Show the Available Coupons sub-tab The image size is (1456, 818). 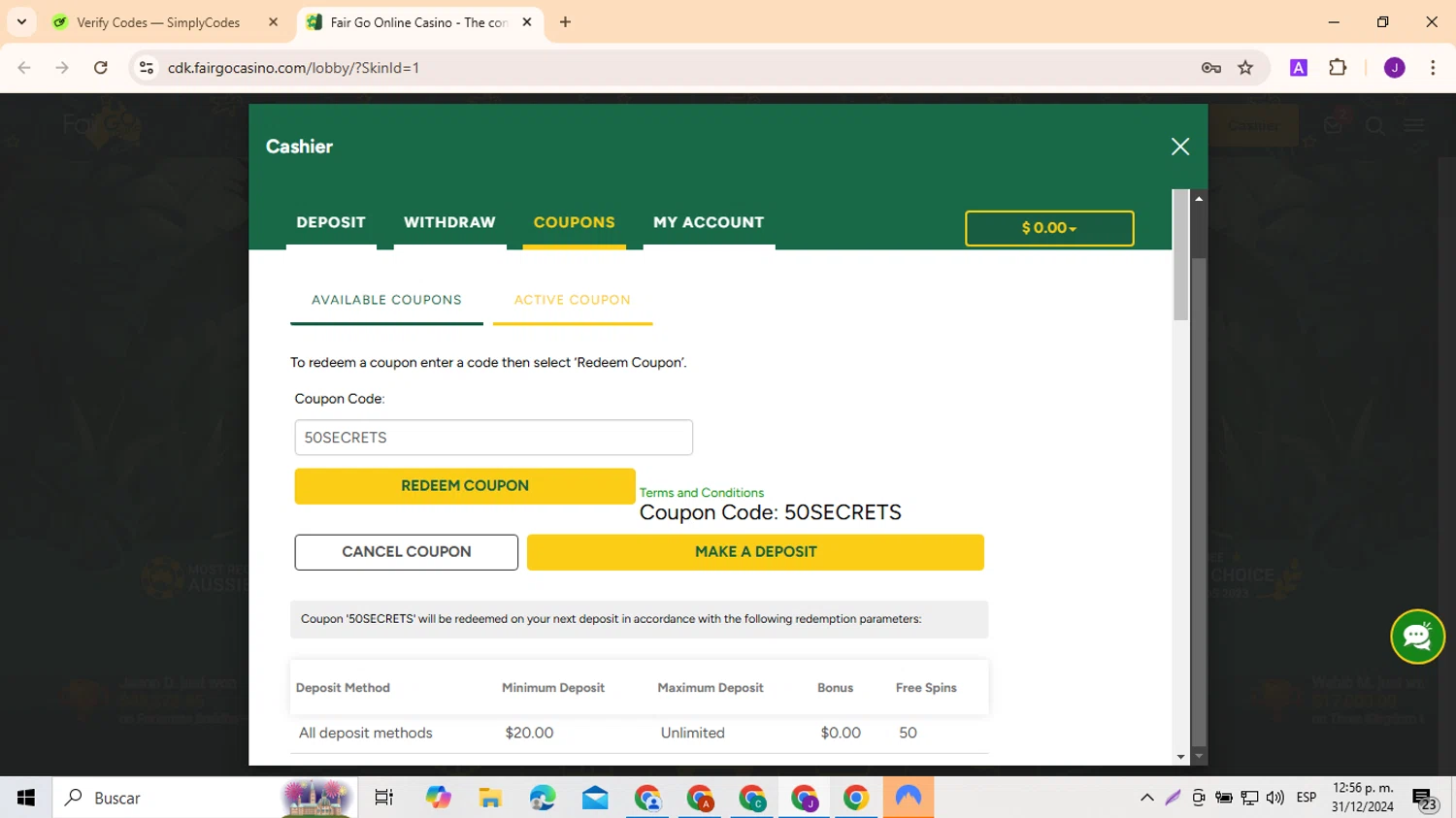[386, 300]
